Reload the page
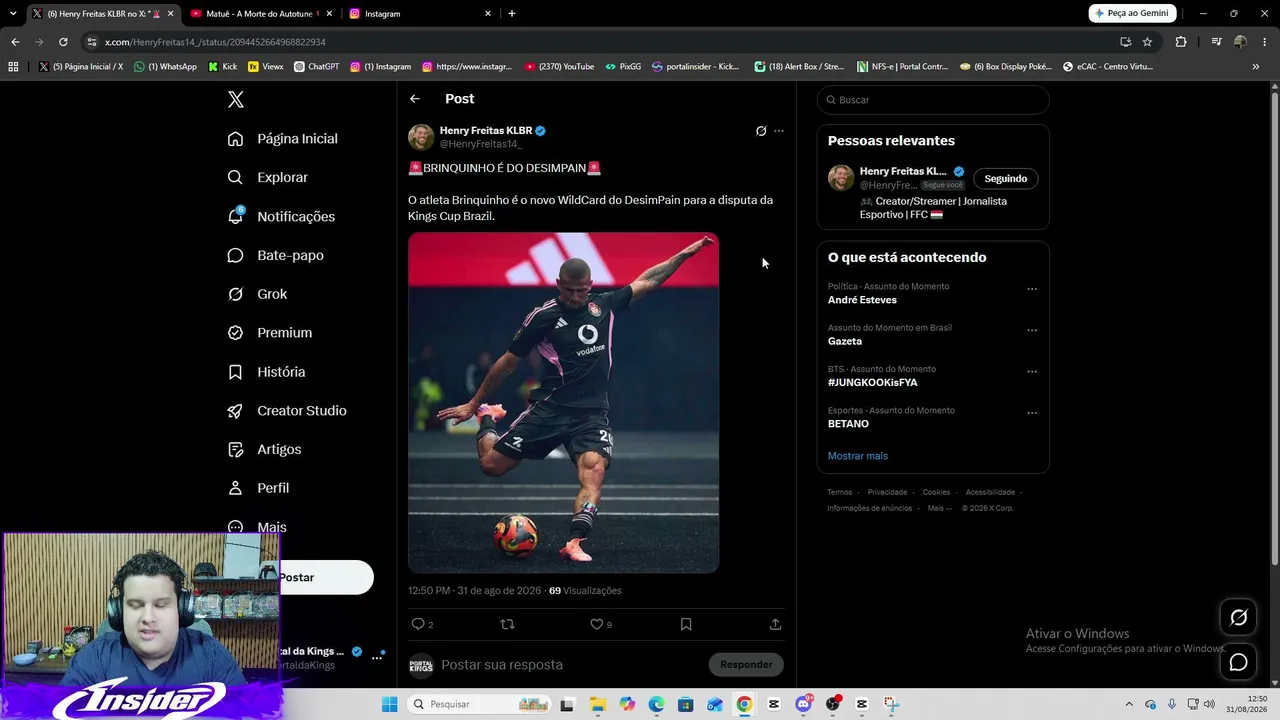This screenshot has width=1280, height=720. [x=63, y=42]
